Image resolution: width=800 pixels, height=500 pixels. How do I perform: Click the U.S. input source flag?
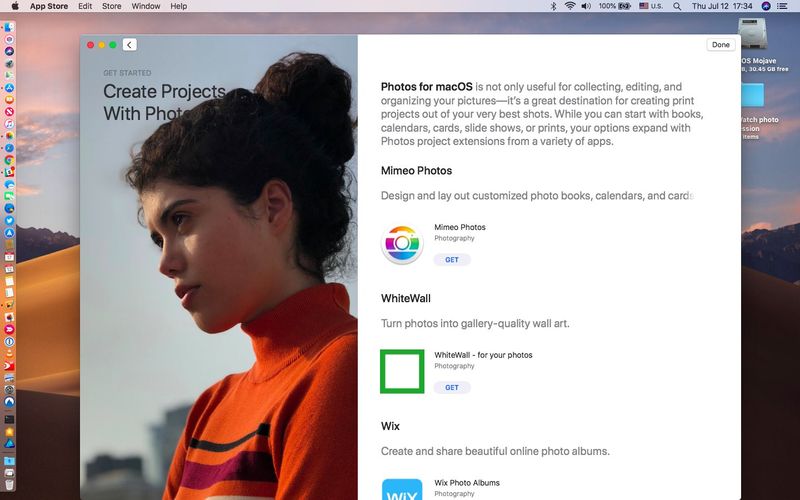coord(651,6)
